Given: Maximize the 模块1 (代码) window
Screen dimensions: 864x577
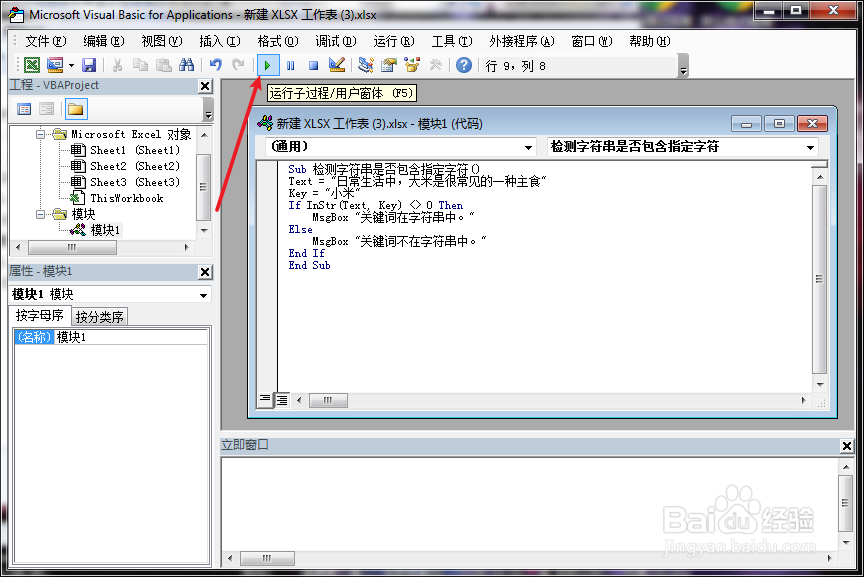Looking at the screenshot, I should 779,123.
